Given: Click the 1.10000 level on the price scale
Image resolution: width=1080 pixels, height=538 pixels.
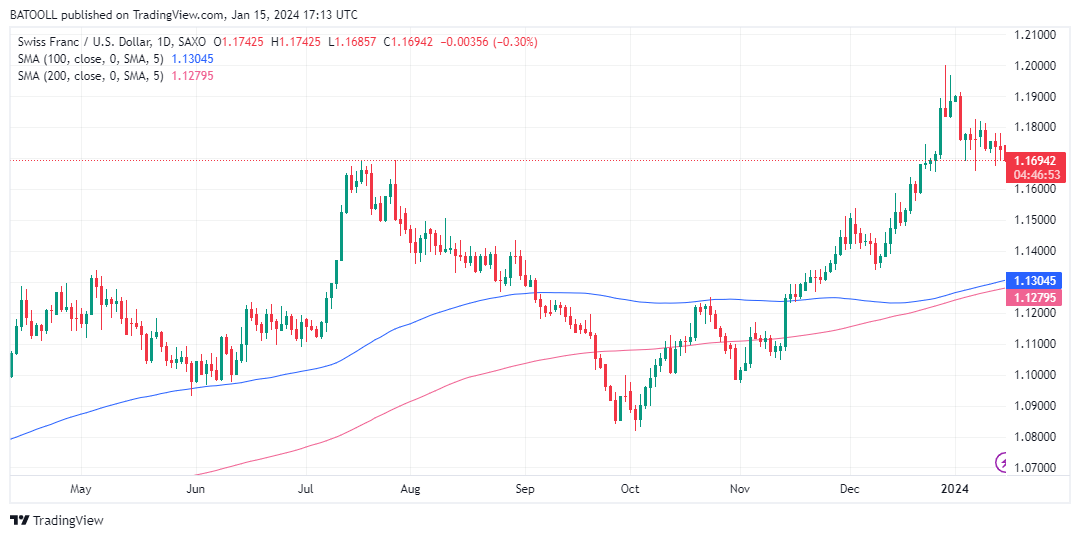Looking at the screenshot, I should [1036, 375].
